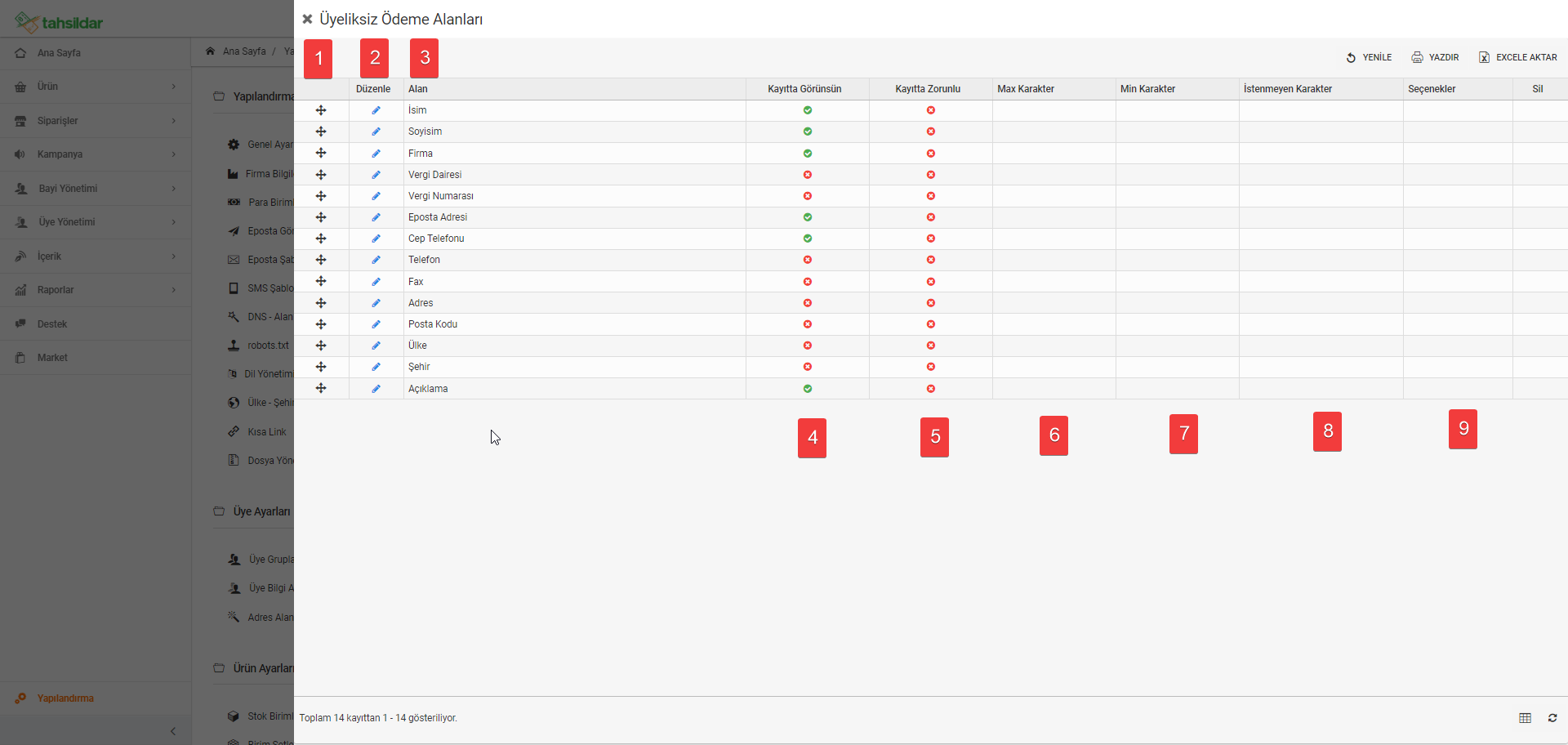Toggle Kayıtta Görünsün for Açıklama
1568x745 pixels.
tap(808, 389)
